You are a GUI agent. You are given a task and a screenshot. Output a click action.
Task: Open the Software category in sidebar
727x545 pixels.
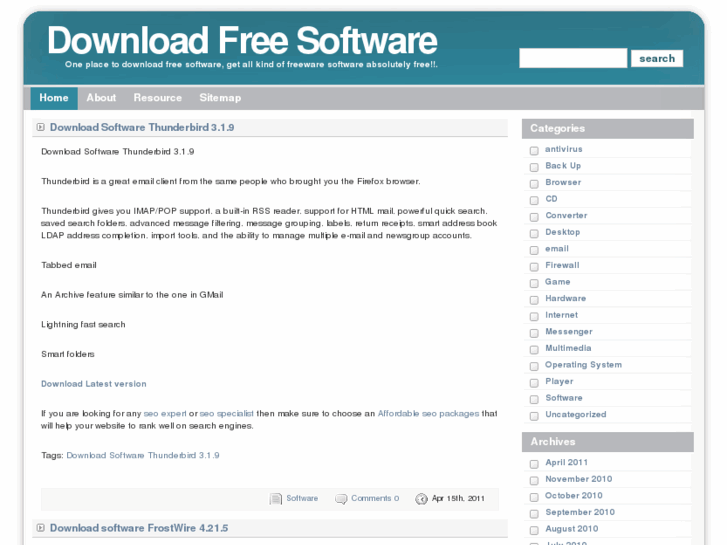(564, 398)
